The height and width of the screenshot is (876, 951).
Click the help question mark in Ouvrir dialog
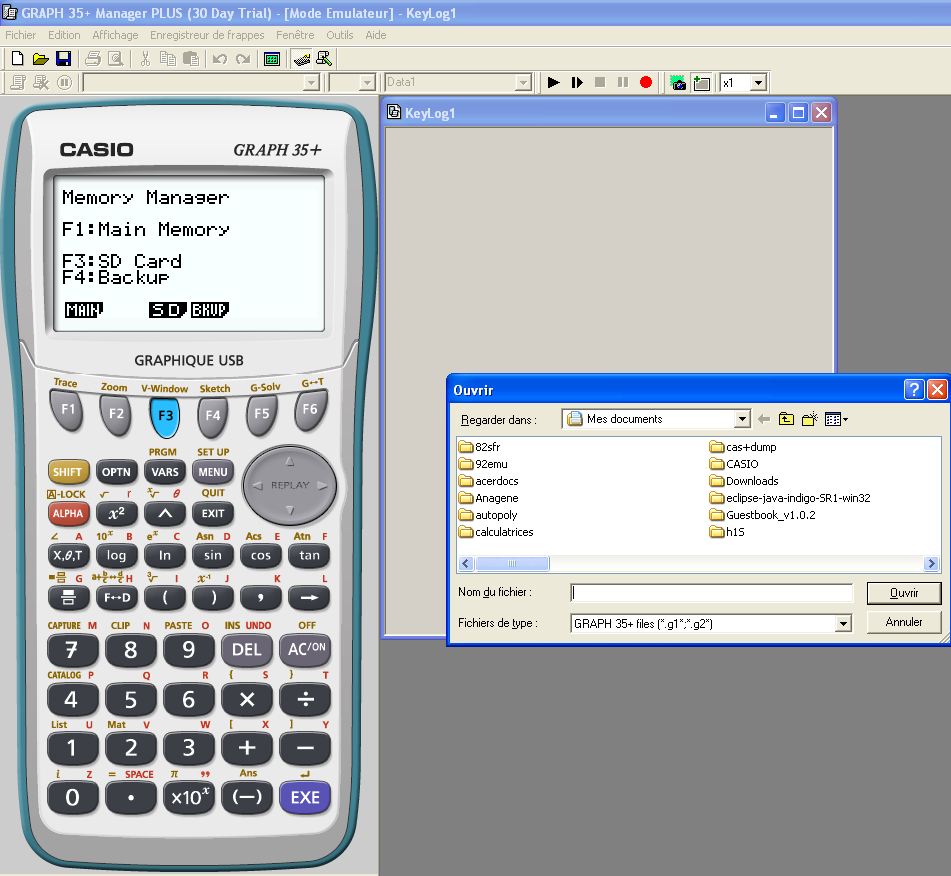[913, 389]
